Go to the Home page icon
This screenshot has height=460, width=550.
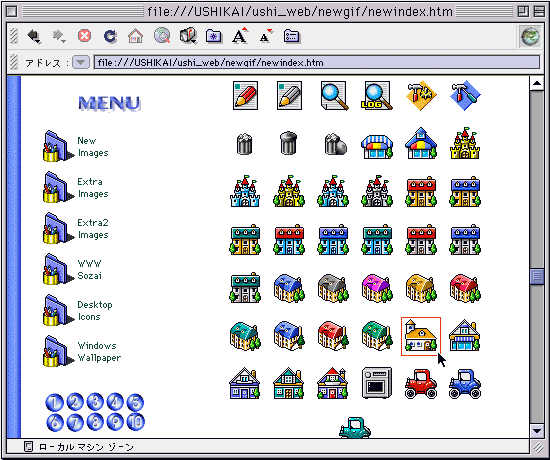136,36
